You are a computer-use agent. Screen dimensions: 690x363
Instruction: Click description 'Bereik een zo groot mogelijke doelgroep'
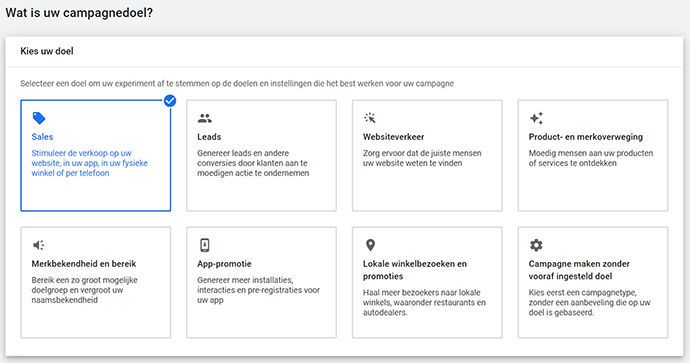point(84,290)
